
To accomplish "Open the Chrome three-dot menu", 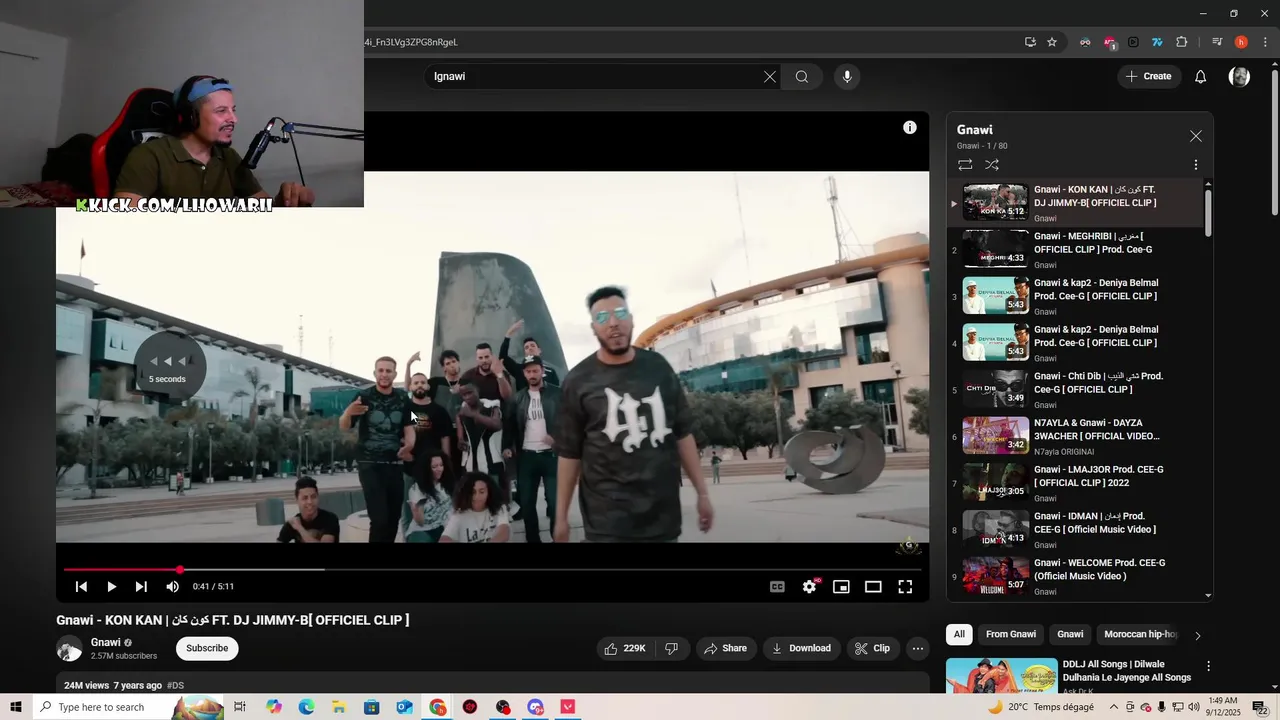I will pyautogui.click(x=1265, y=42).
